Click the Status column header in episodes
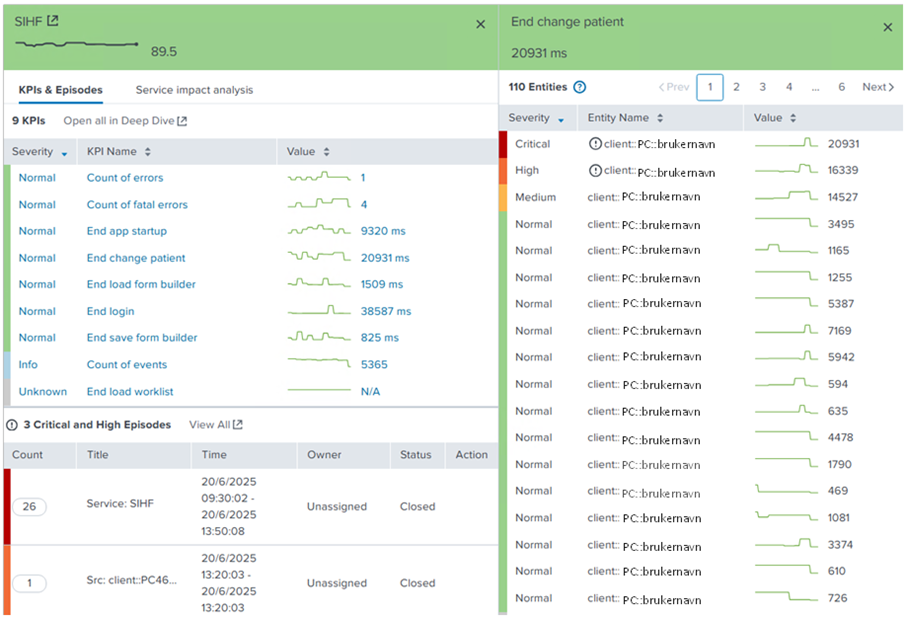The image size is (907, 618). 415,455
